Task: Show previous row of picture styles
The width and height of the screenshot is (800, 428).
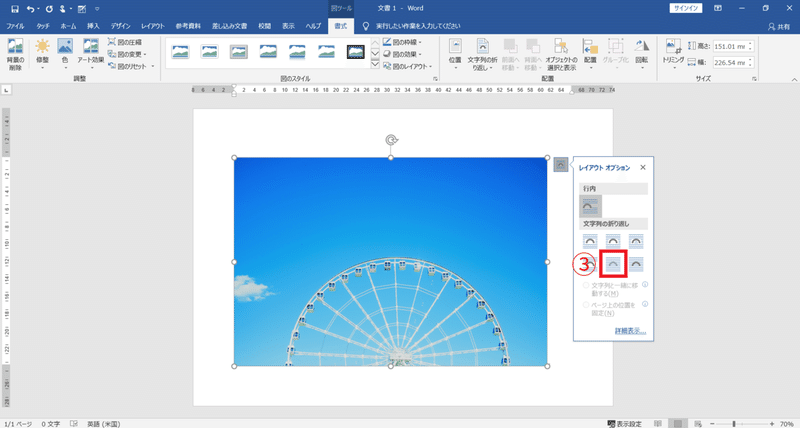Action: click(375, 42)
